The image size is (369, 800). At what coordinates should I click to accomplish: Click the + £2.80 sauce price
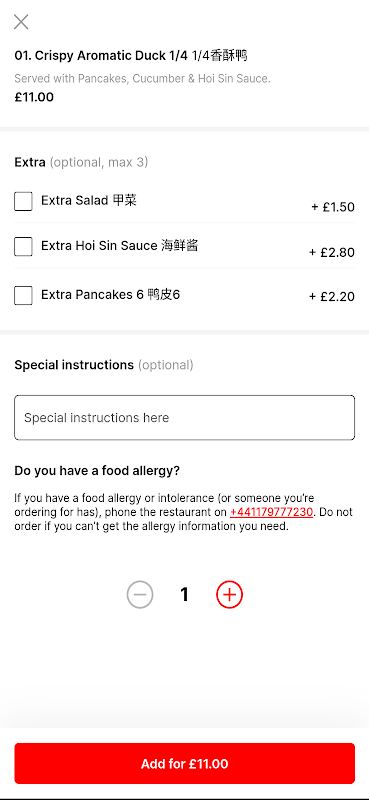tap(332, 253)
